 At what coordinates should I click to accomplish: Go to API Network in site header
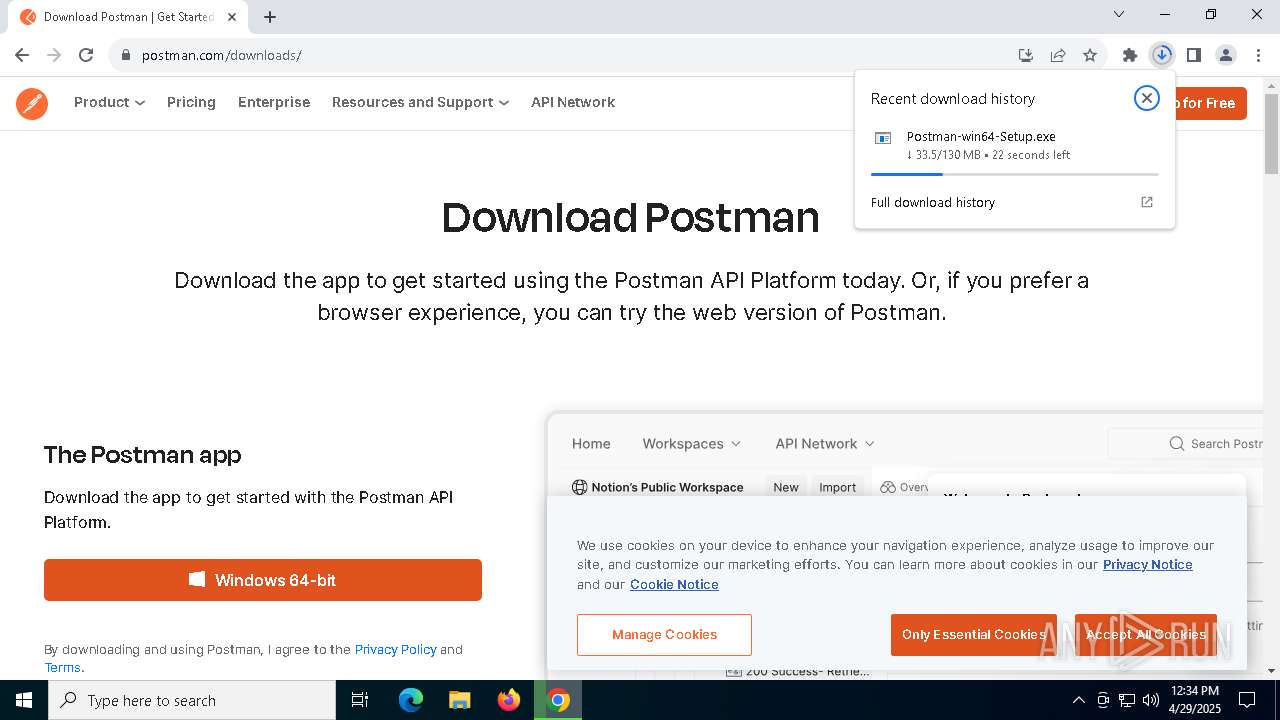coord(573,102)
